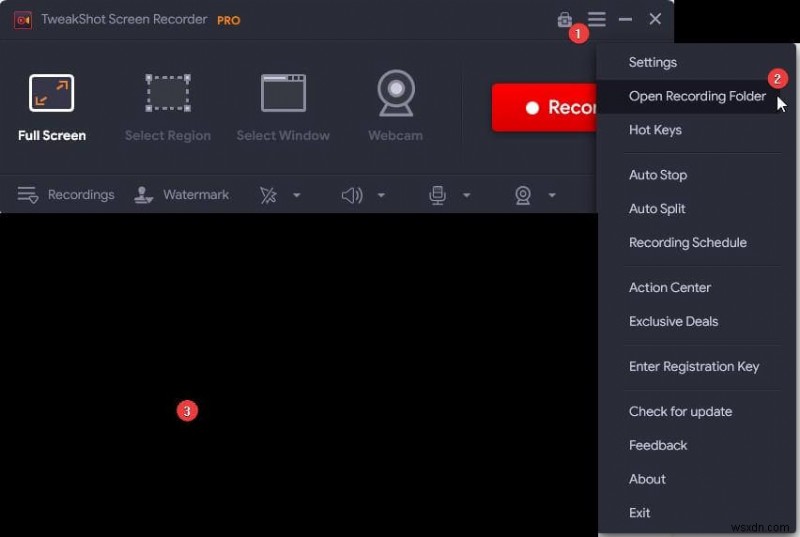Open the hamburger menu icon
This screenshot has height=537, width=800.
coord(596,19)
